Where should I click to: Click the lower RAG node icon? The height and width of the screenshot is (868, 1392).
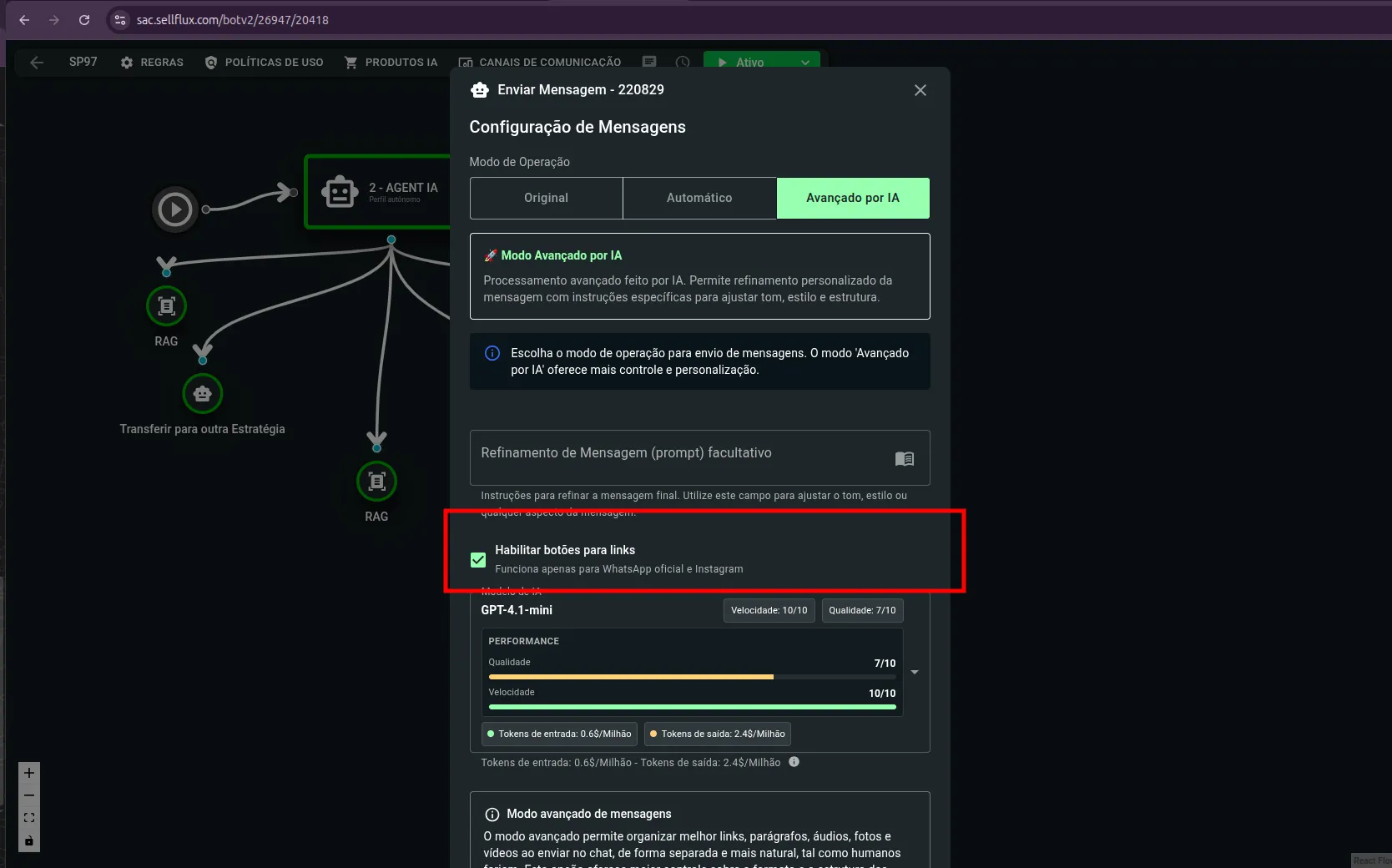[x=376, y=482]
